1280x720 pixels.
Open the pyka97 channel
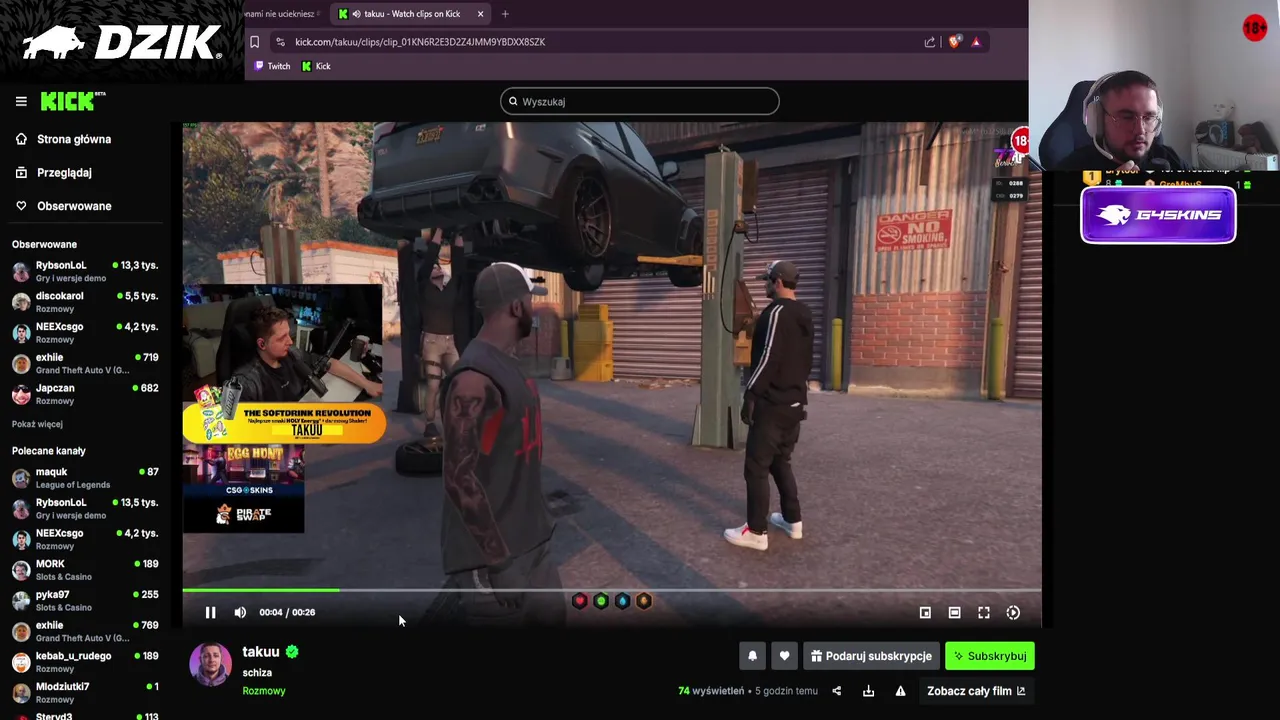85,600
